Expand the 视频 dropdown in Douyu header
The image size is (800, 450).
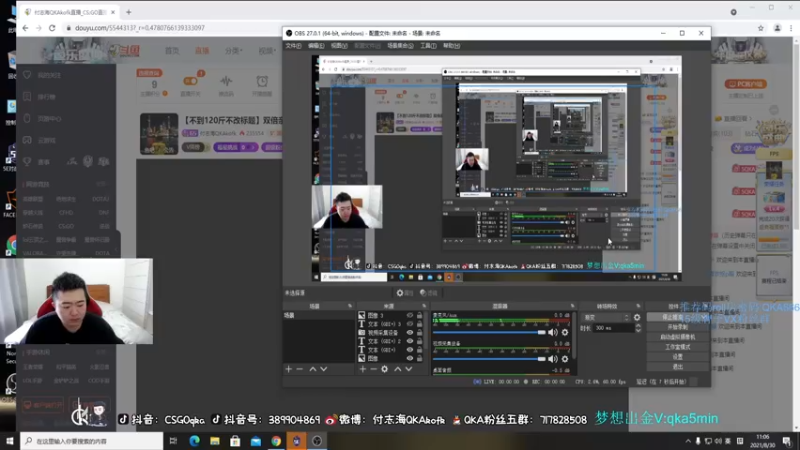tap(266, 51)
